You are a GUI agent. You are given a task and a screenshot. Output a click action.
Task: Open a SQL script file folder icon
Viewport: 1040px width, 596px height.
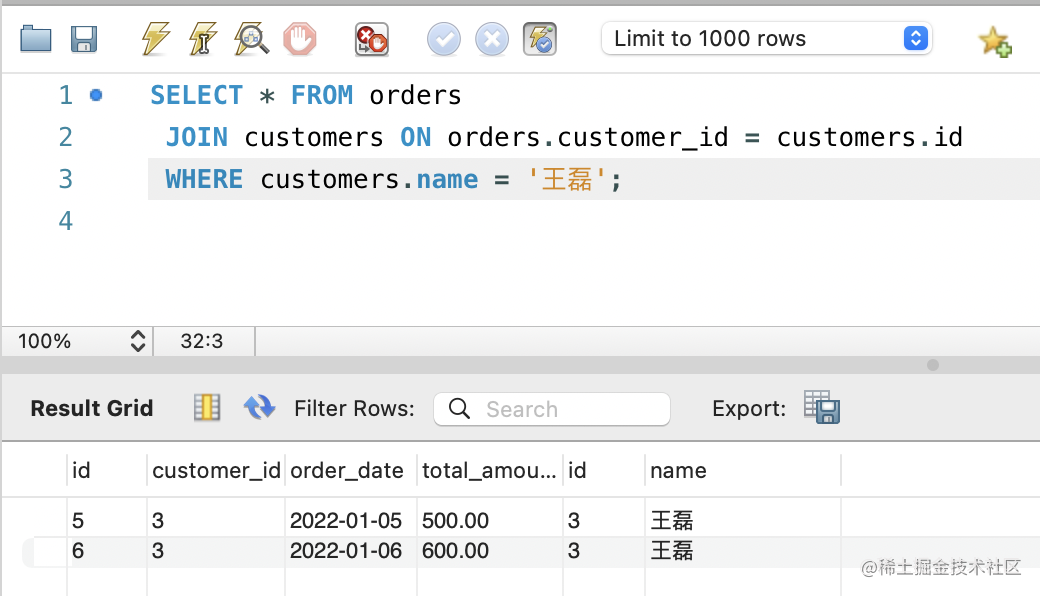tap(36, 39)
